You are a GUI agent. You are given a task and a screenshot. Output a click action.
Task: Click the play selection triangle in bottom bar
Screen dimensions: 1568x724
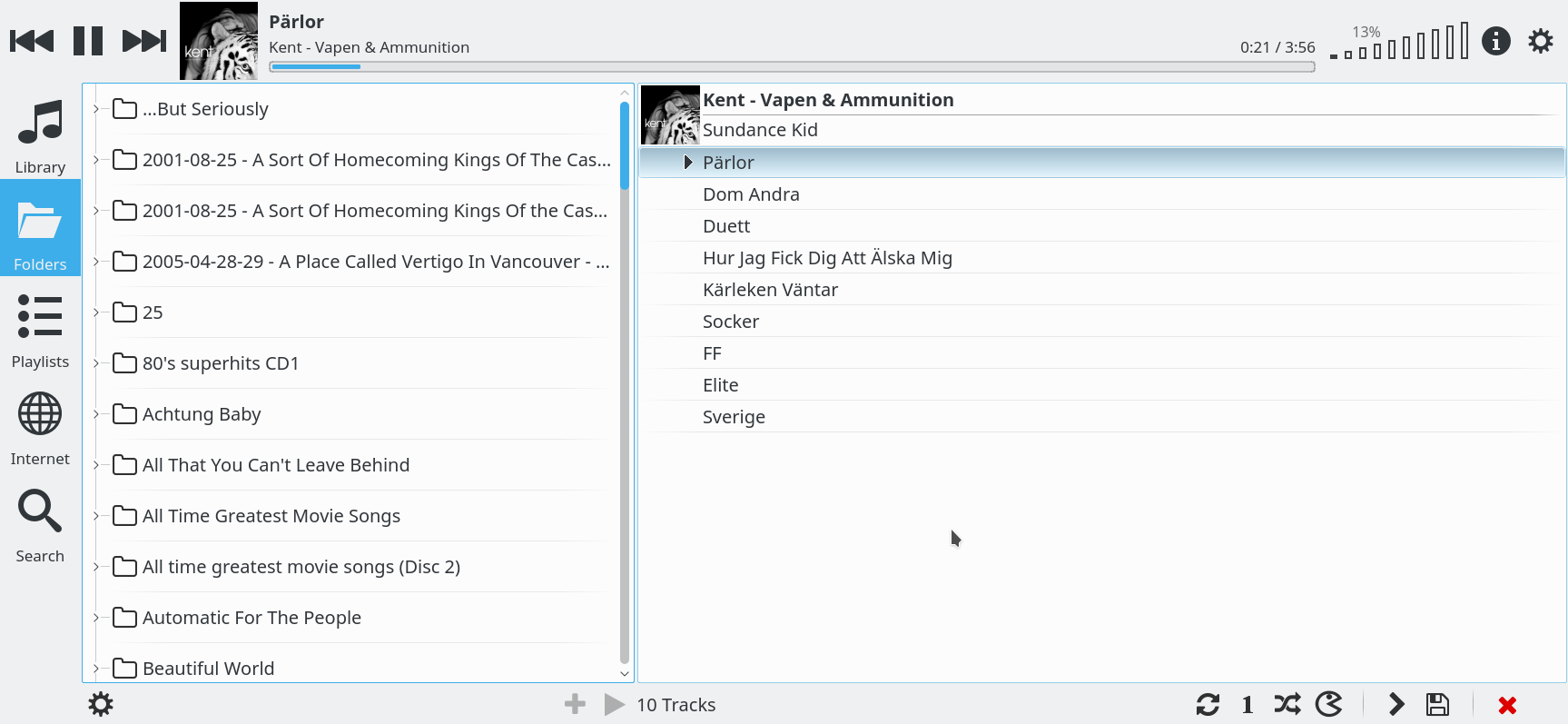coord(615,704)
